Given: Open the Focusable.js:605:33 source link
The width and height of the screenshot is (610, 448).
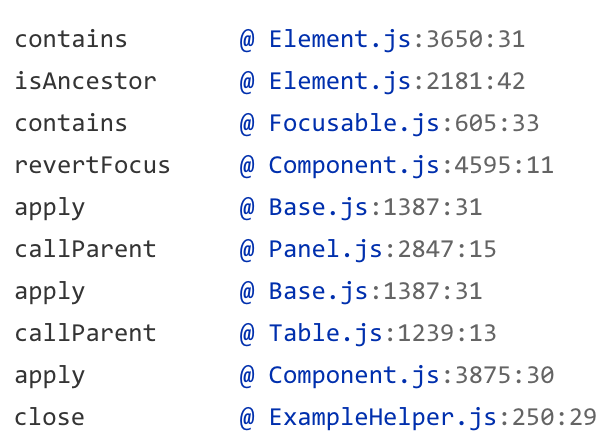Looking at the screenshot, I should 404,124.
